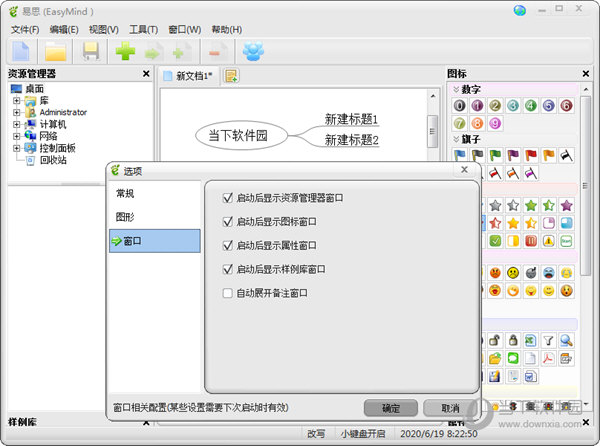The image size is (600, 446).
Task: Open the 视图(V) menu
Action: click(x=104, y=29)
